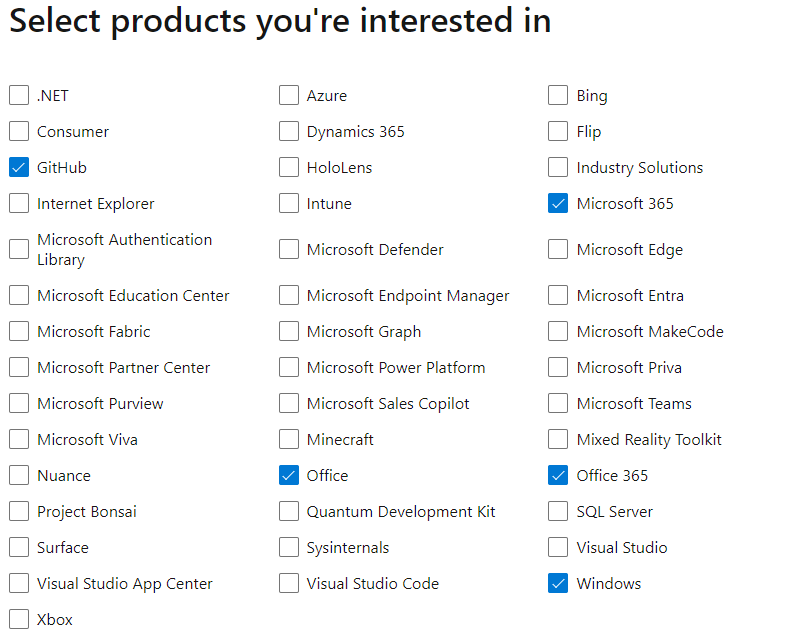Tick the Flip checkbox
Image resolution: width=790 pixels, height=637 pixels.
point(558,132)
